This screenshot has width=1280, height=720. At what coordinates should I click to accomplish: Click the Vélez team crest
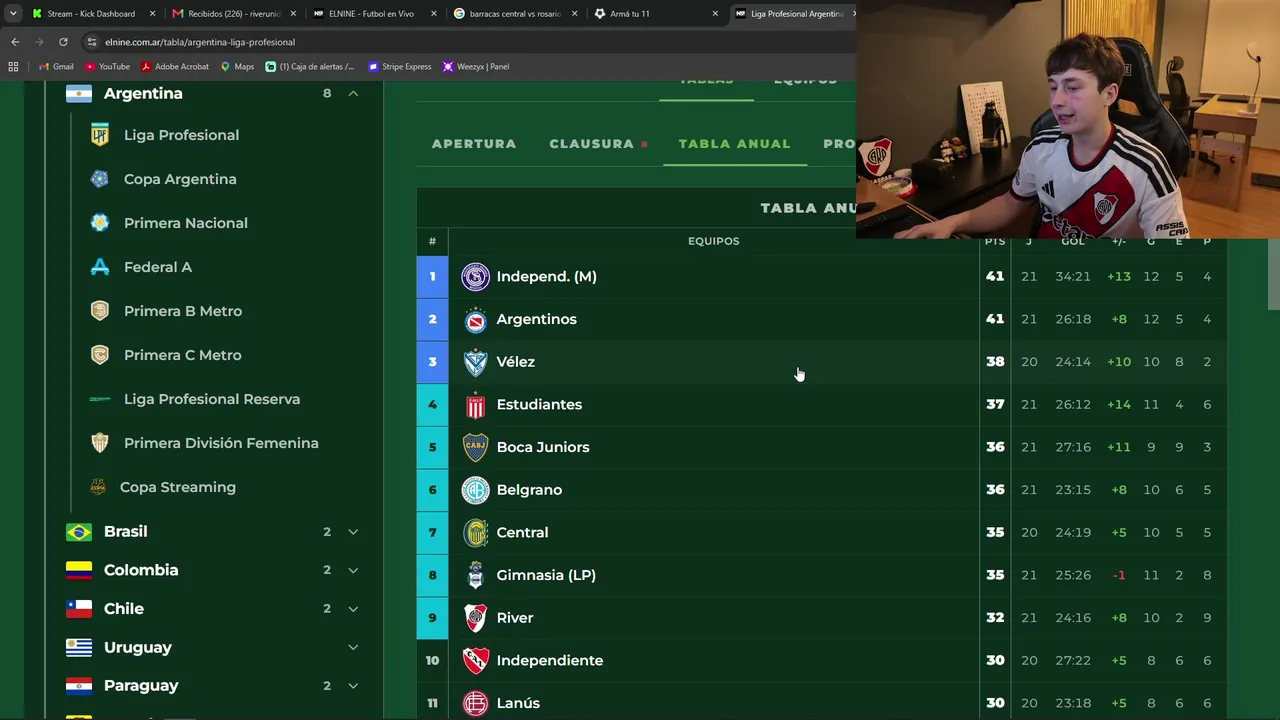[475, 362]
